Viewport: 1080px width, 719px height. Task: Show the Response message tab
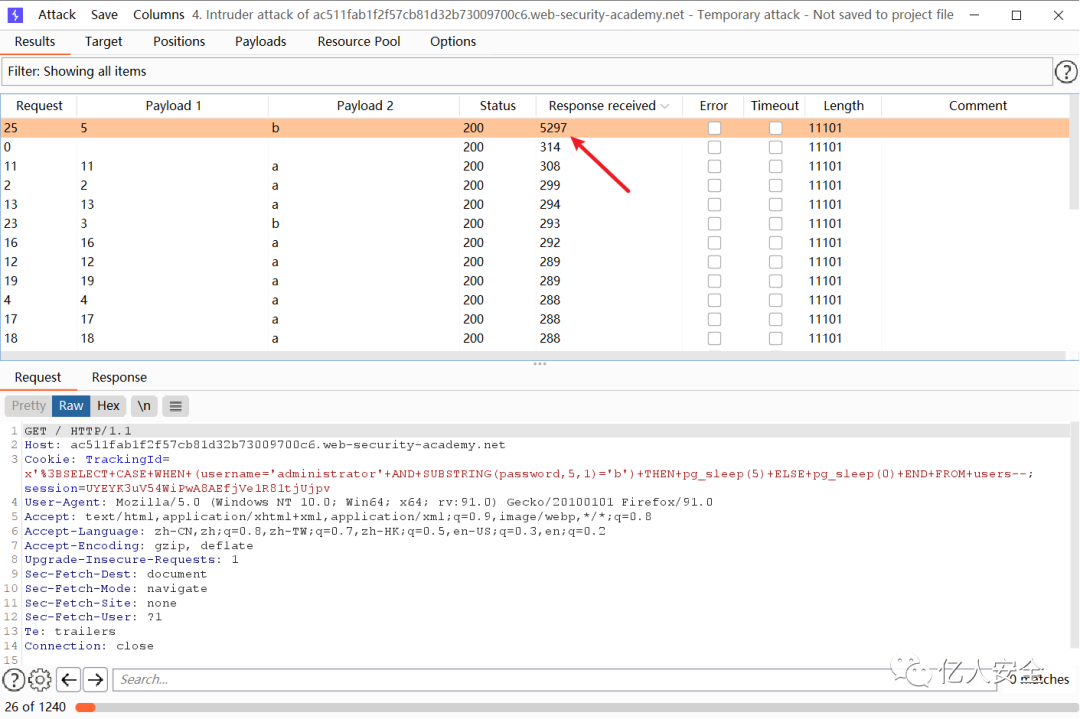click(118, 377)
